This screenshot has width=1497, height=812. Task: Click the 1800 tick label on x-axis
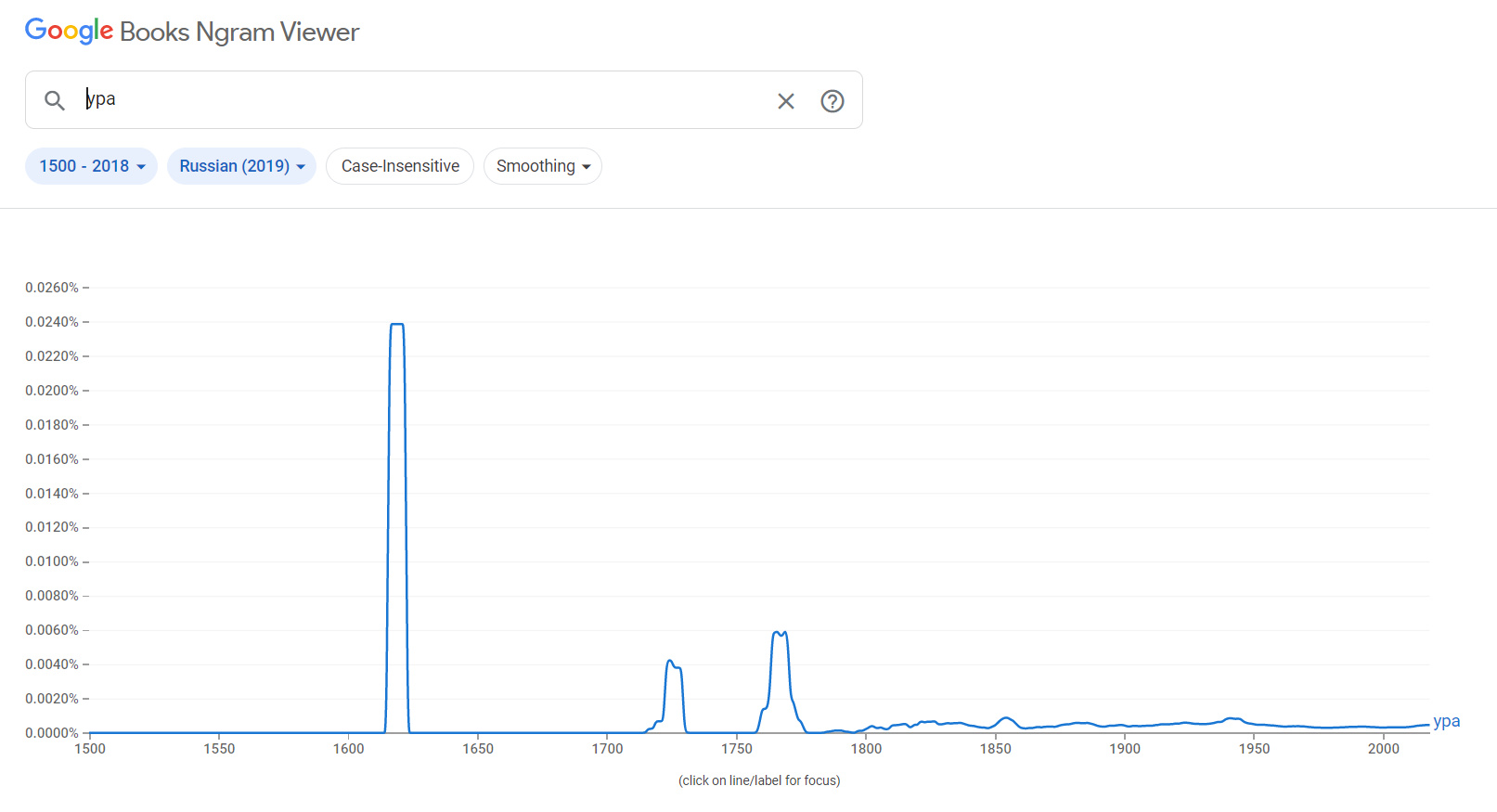pyautogui.click(x=866, y=749)
